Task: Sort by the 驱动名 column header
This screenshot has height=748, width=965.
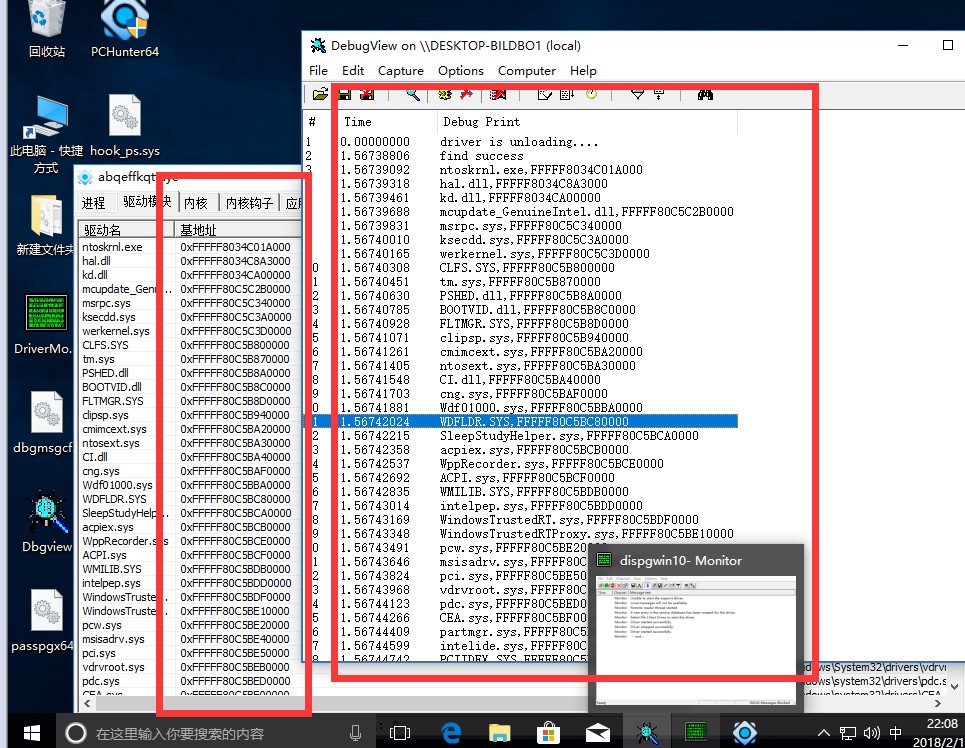Action: pyautogui.click(x=126, y=230)
